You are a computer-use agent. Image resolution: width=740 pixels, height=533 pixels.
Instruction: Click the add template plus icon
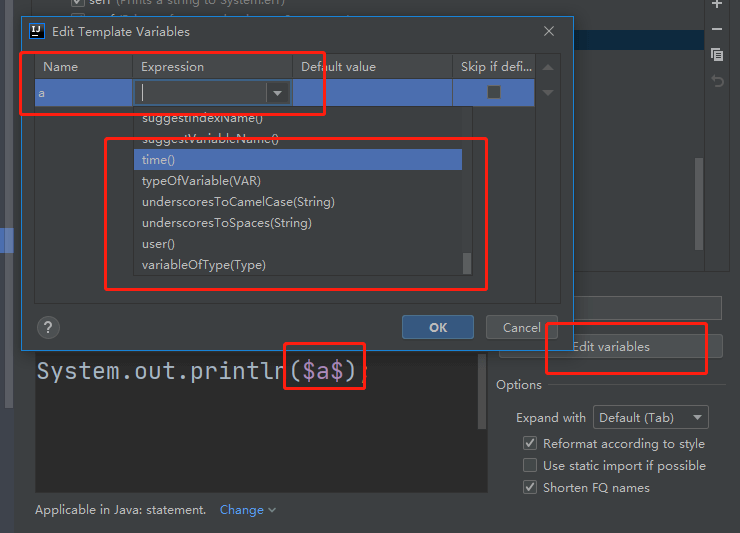pos(717,4)
